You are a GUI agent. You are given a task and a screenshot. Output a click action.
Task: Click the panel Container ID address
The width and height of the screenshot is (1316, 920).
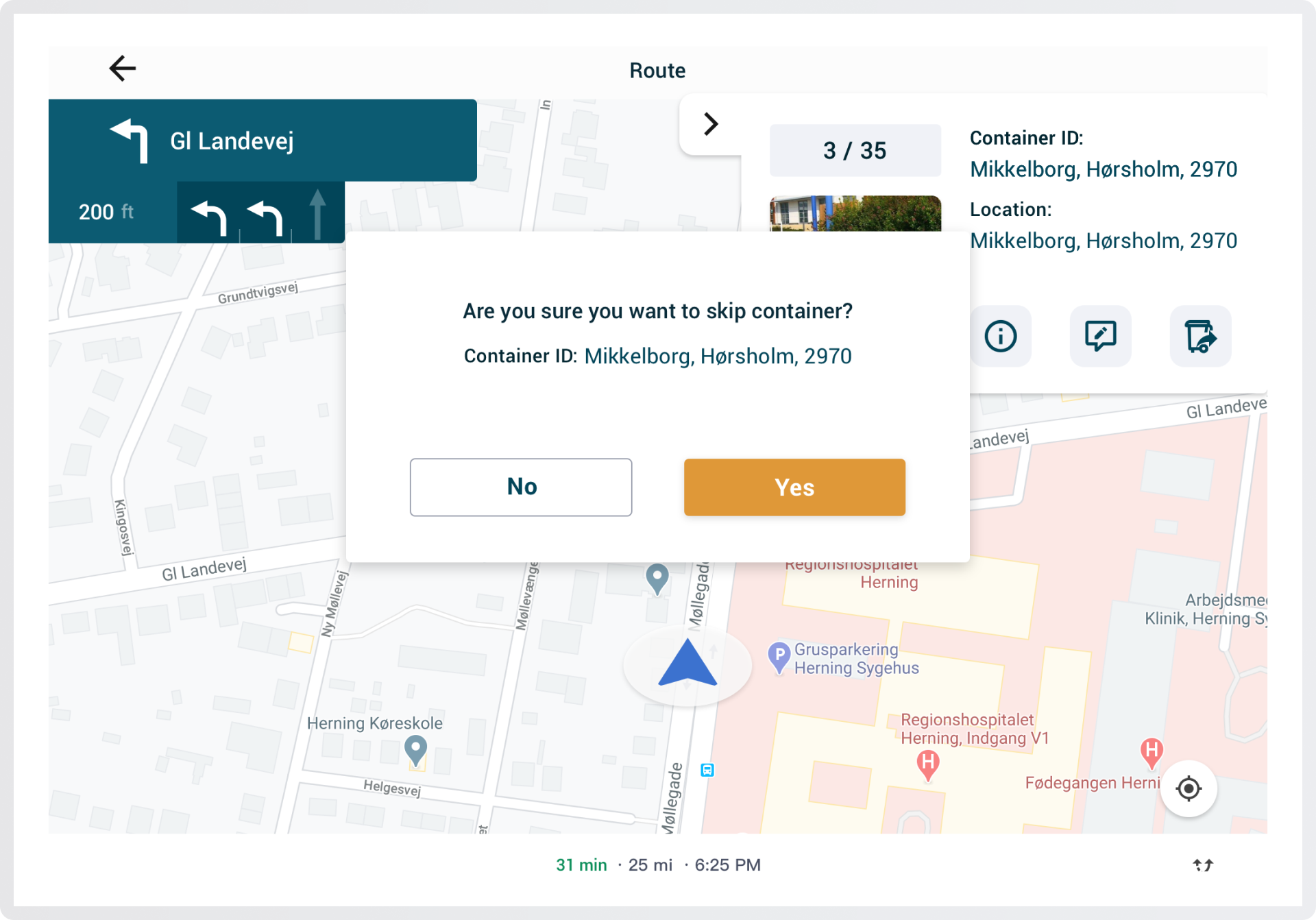[1104, 169]
